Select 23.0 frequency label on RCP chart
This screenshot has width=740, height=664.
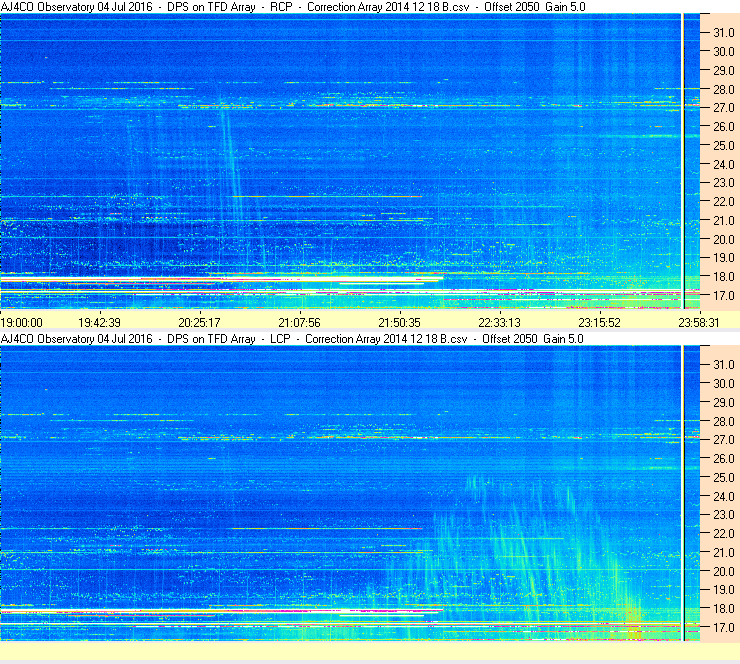click(724, 183)
